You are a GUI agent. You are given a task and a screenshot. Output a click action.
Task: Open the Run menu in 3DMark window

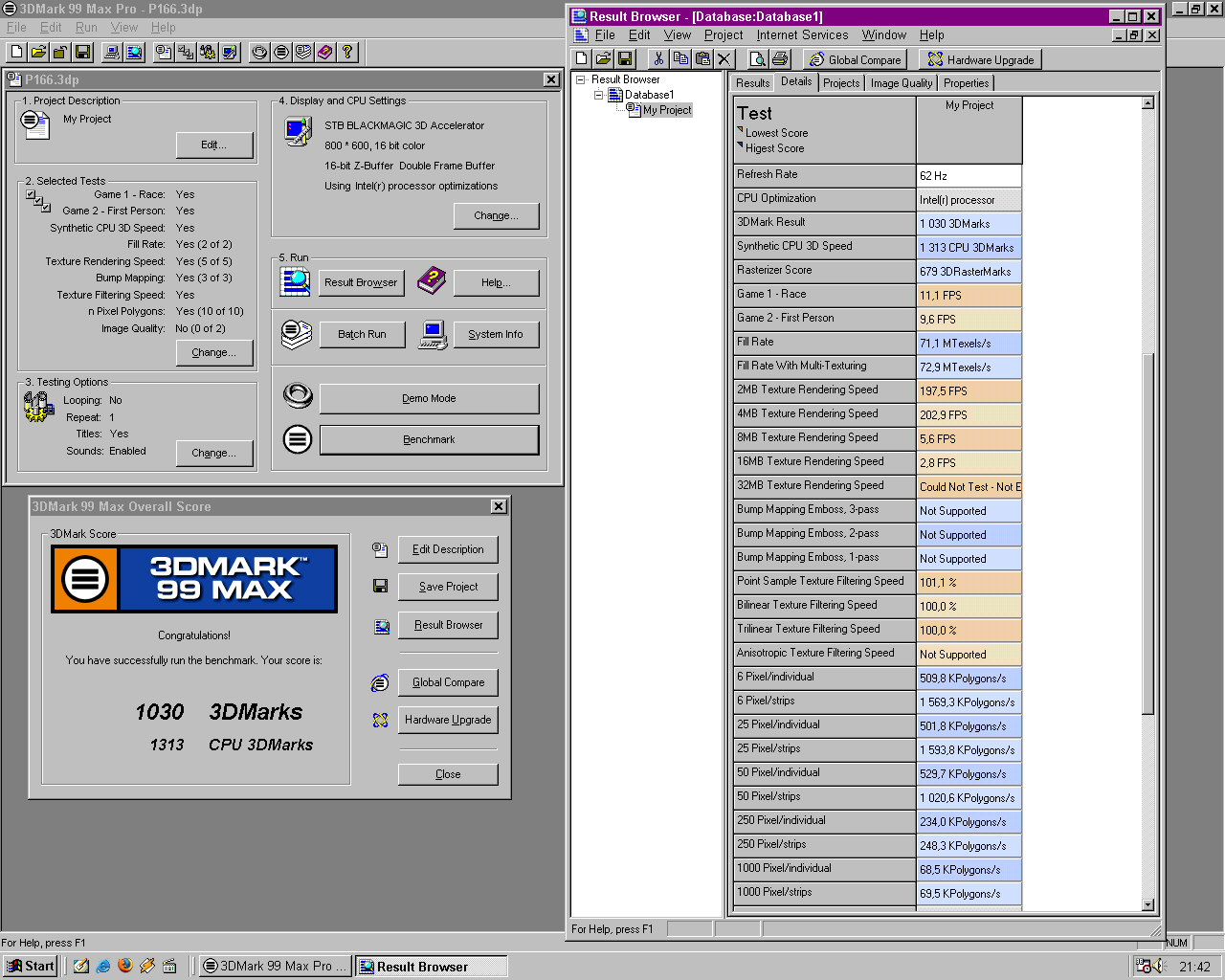coord(87,28)
